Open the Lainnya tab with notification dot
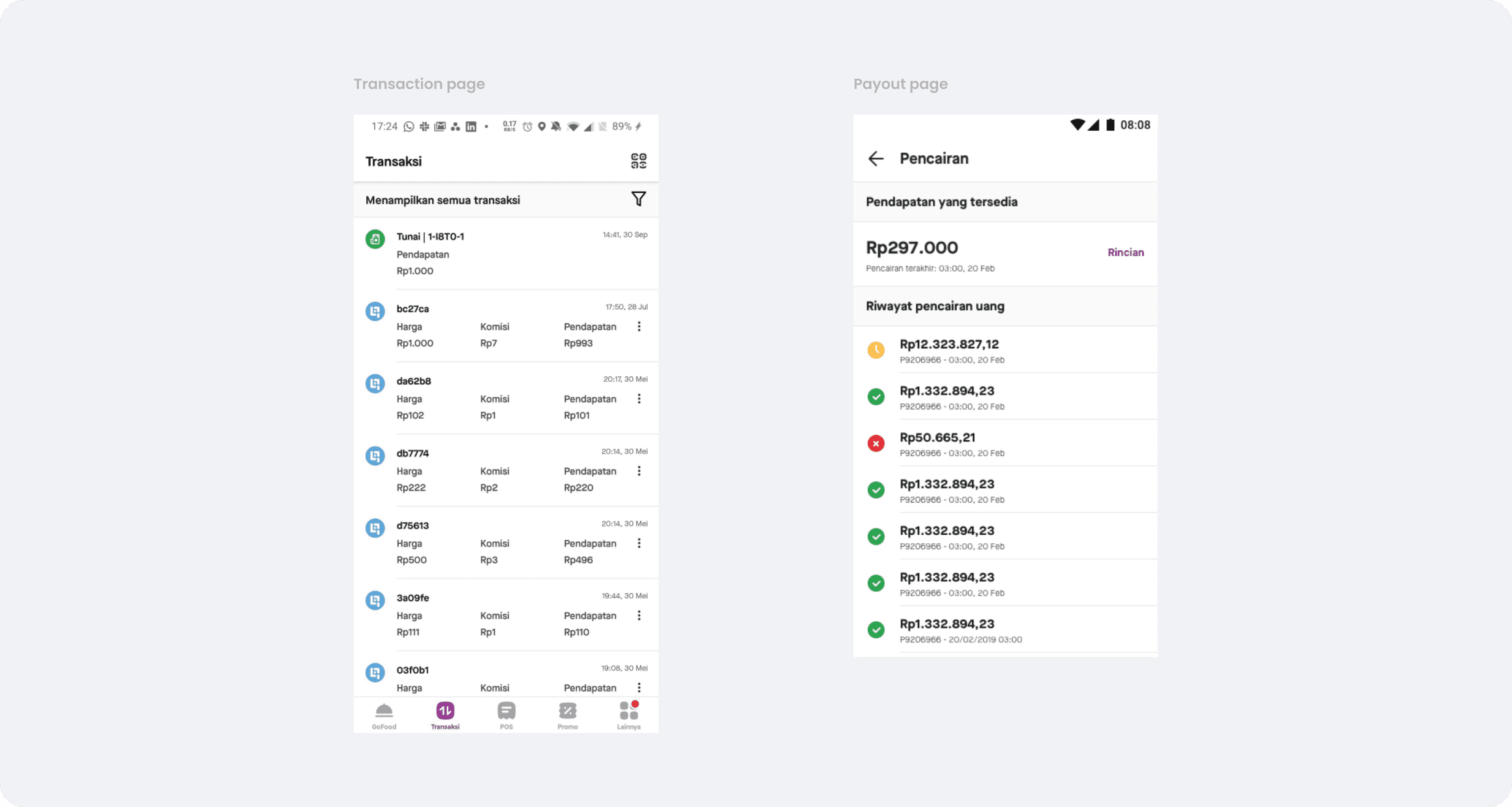 (629, 716)
